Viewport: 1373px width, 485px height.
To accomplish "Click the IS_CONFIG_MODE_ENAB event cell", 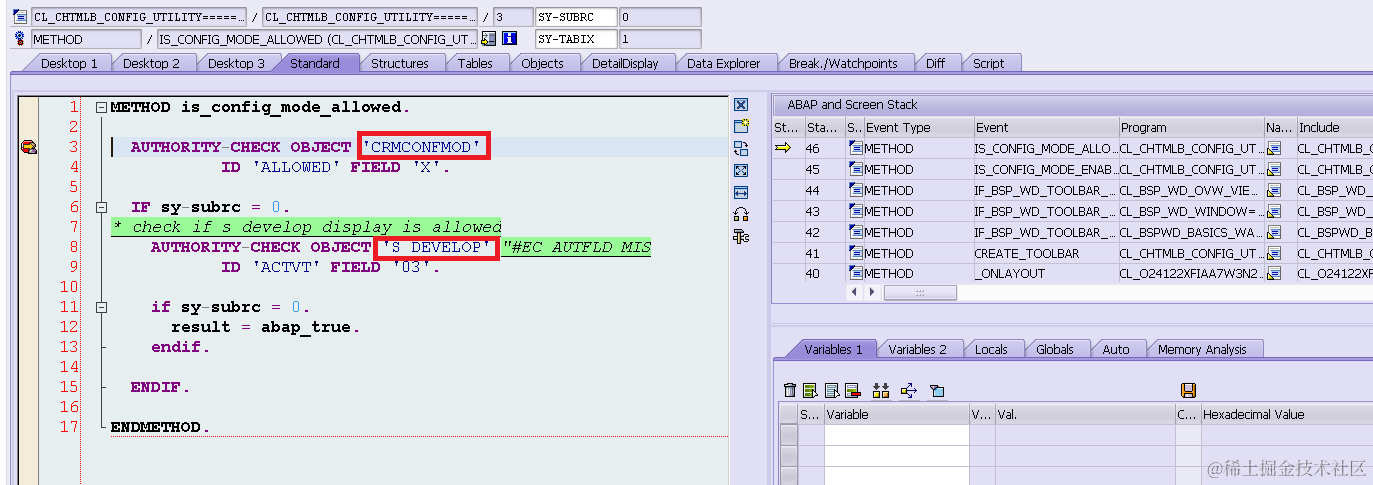I will point(1045,169).
